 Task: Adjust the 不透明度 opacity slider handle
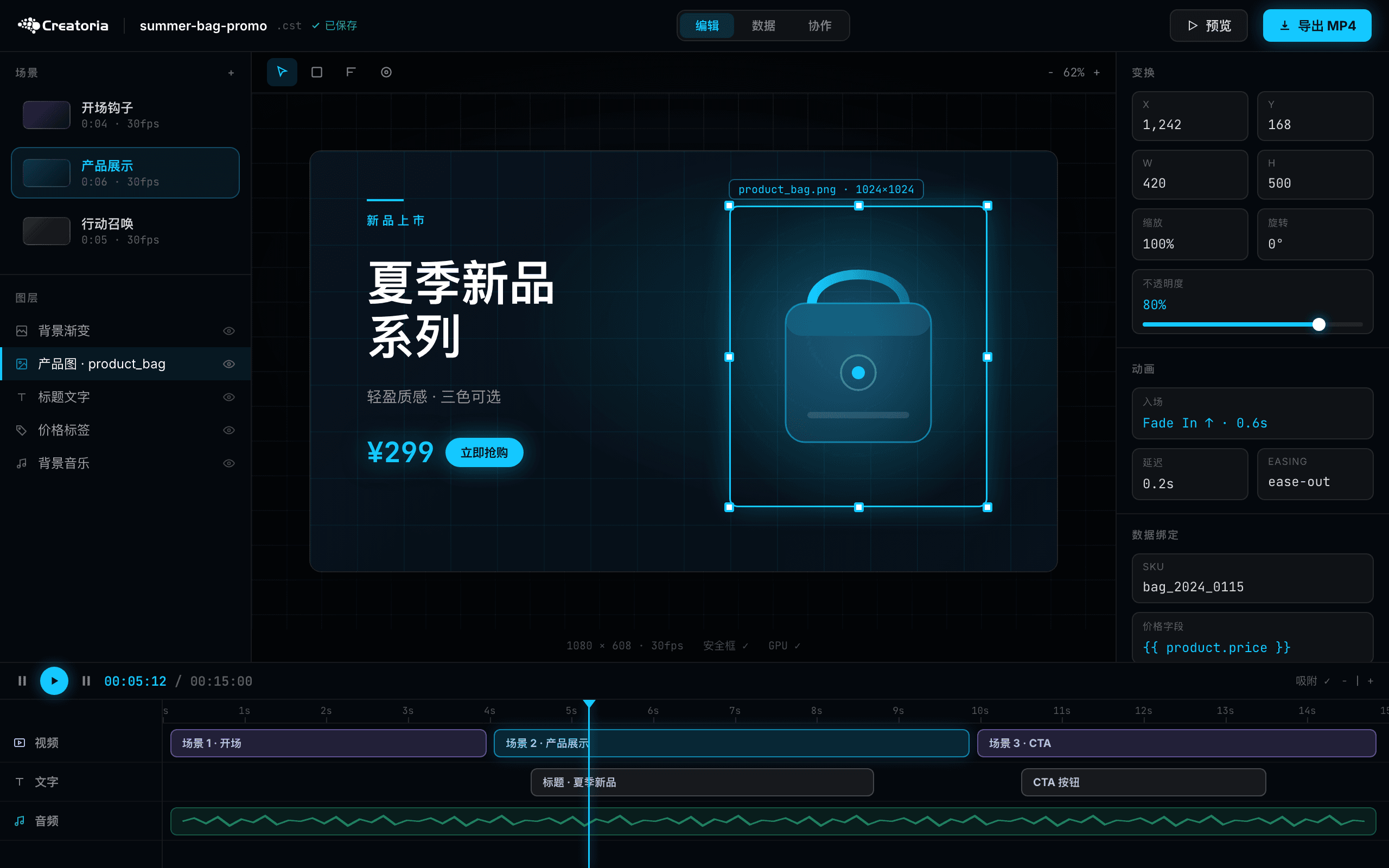(1319, 324)
